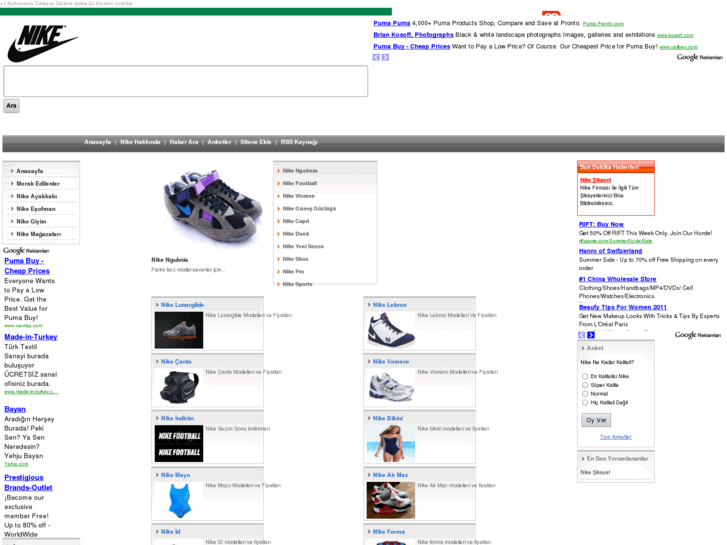Click previous arrow in top ad block
727x545 pixels.
(376, 57)
